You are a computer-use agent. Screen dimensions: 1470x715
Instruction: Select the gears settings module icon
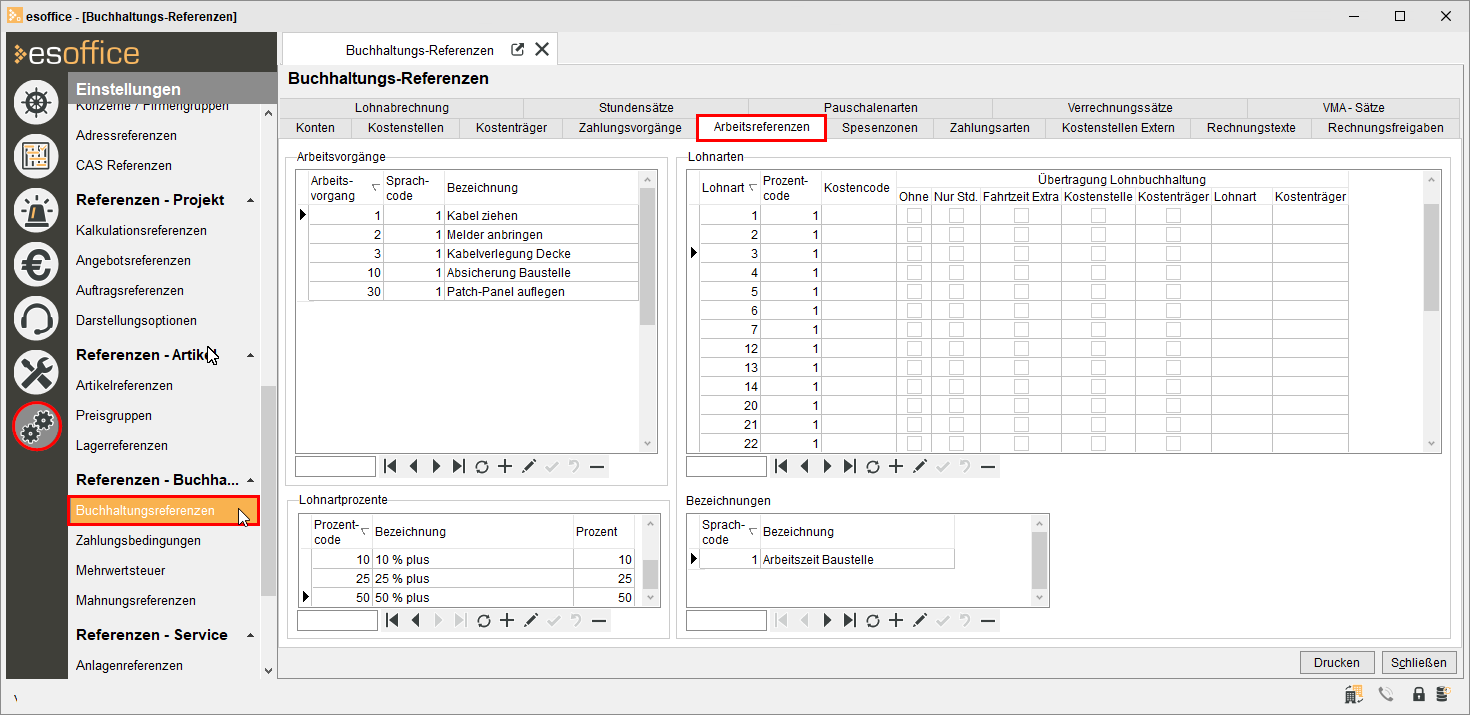(x=36, y=427)
